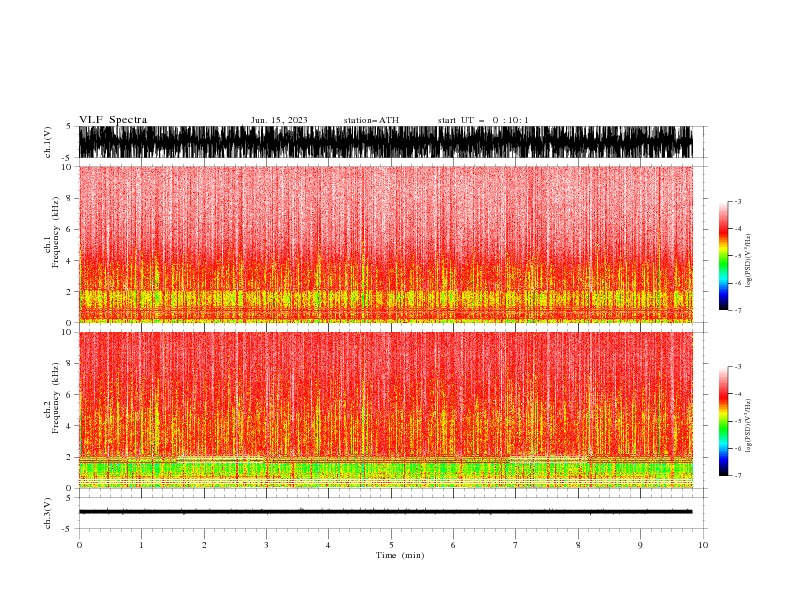Click the ch.1 black waveform plot

click(x=385, y=142)
